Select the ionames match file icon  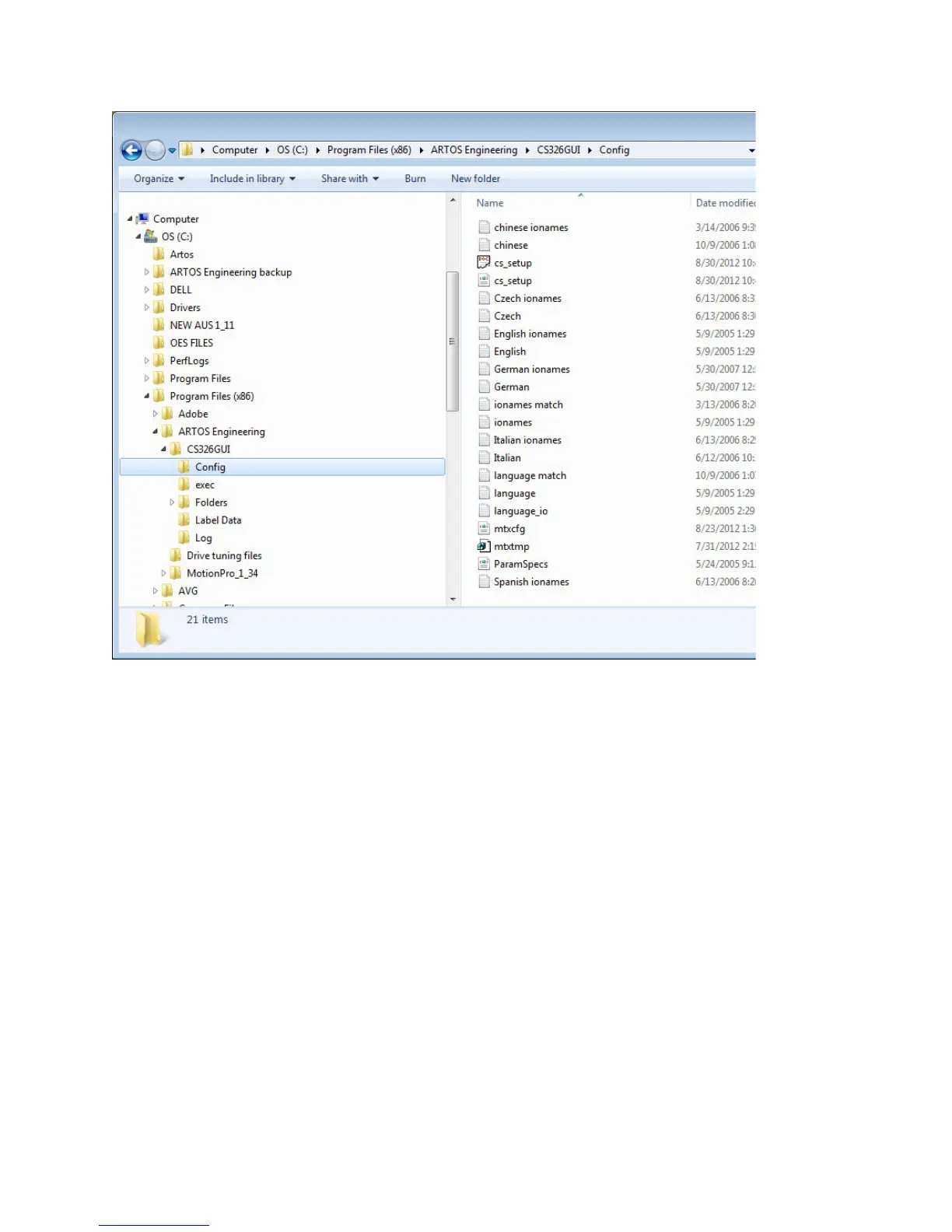(x=484, y=405)
